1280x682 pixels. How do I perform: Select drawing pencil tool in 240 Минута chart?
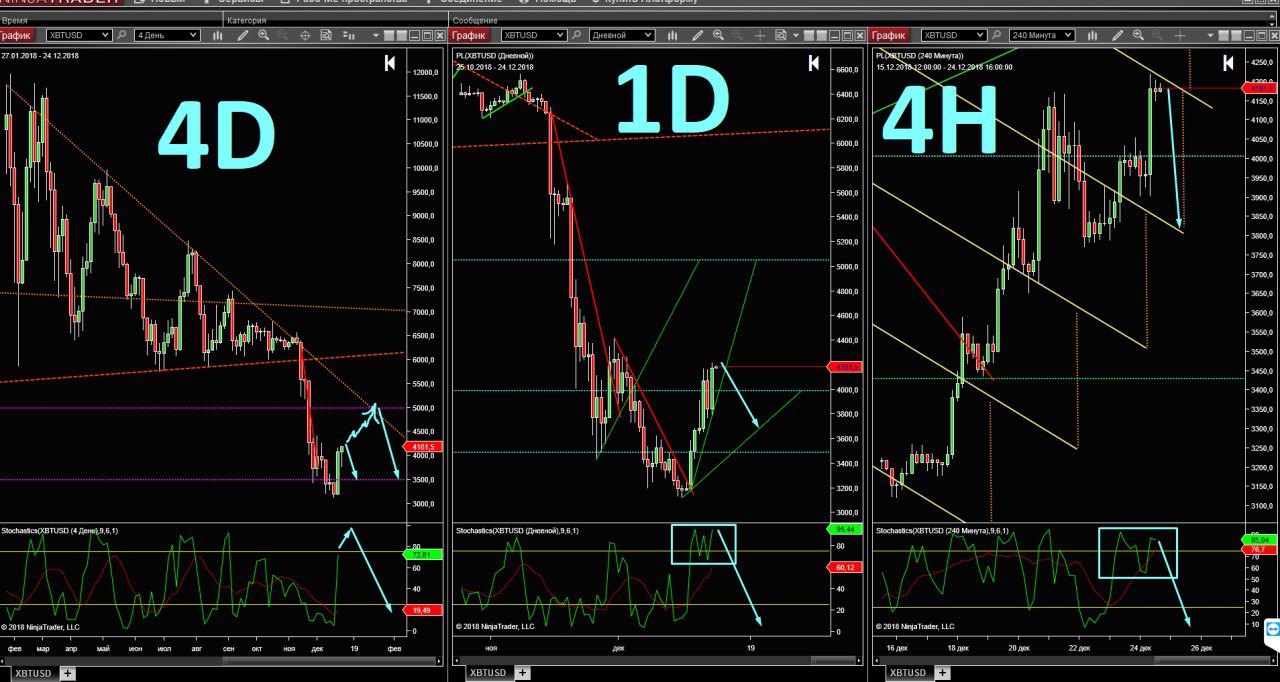coord(1117,35)
